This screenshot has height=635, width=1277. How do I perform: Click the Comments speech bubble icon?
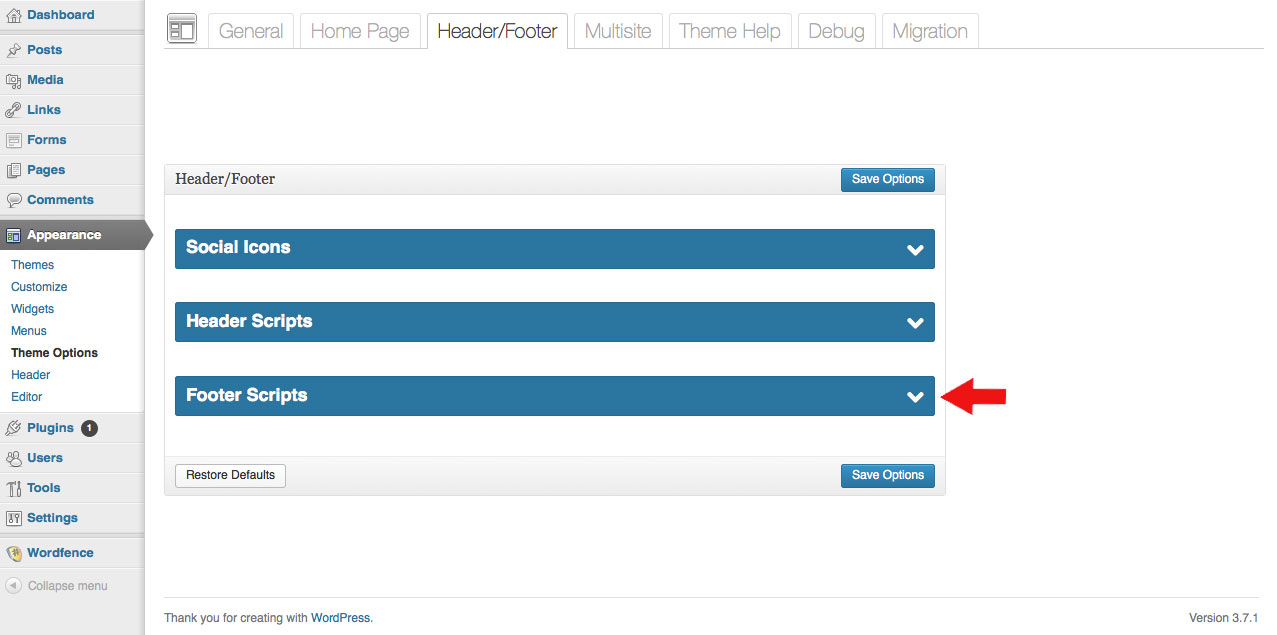click(14, 200)
